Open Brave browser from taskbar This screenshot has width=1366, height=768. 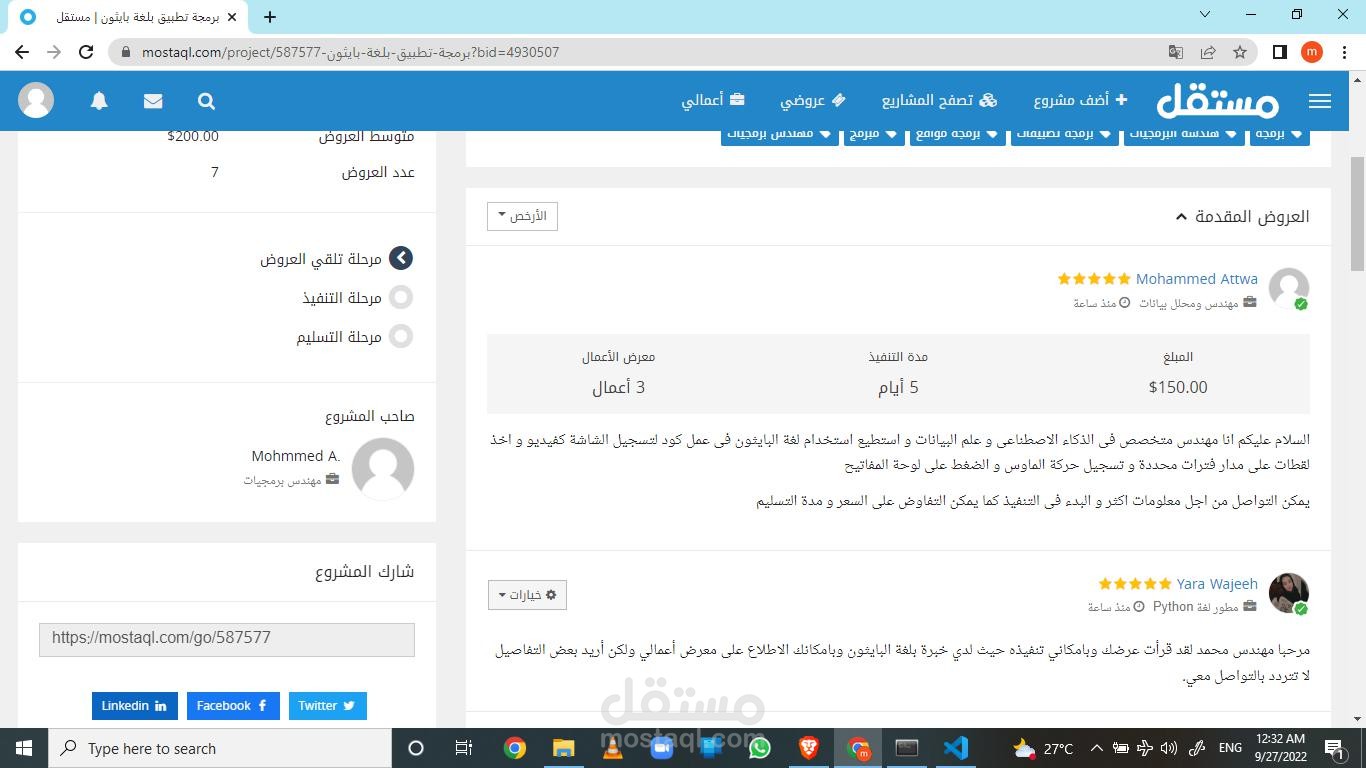[x=808, y=748]
